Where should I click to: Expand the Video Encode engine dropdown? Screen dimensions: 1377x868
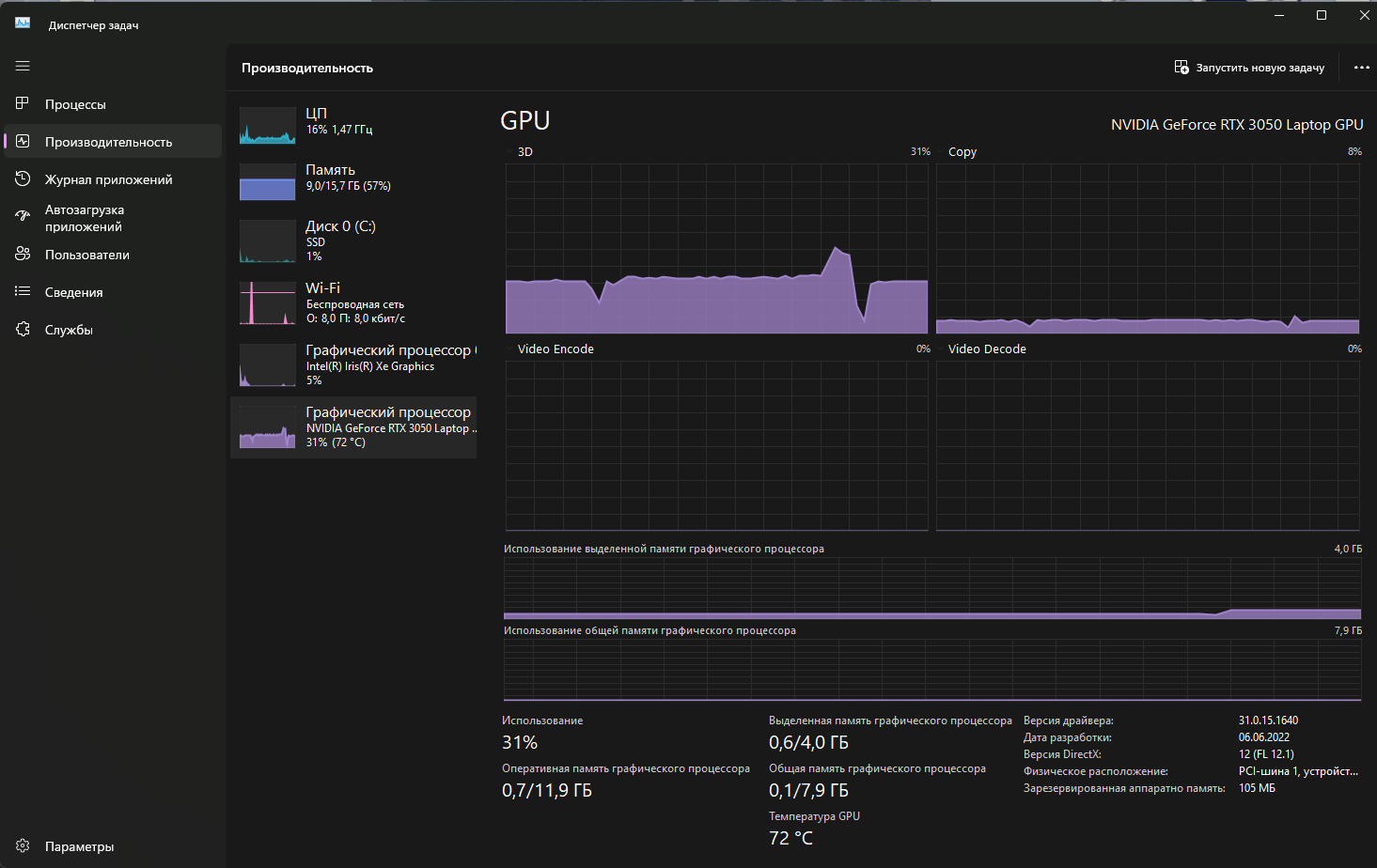pos(550,349)
